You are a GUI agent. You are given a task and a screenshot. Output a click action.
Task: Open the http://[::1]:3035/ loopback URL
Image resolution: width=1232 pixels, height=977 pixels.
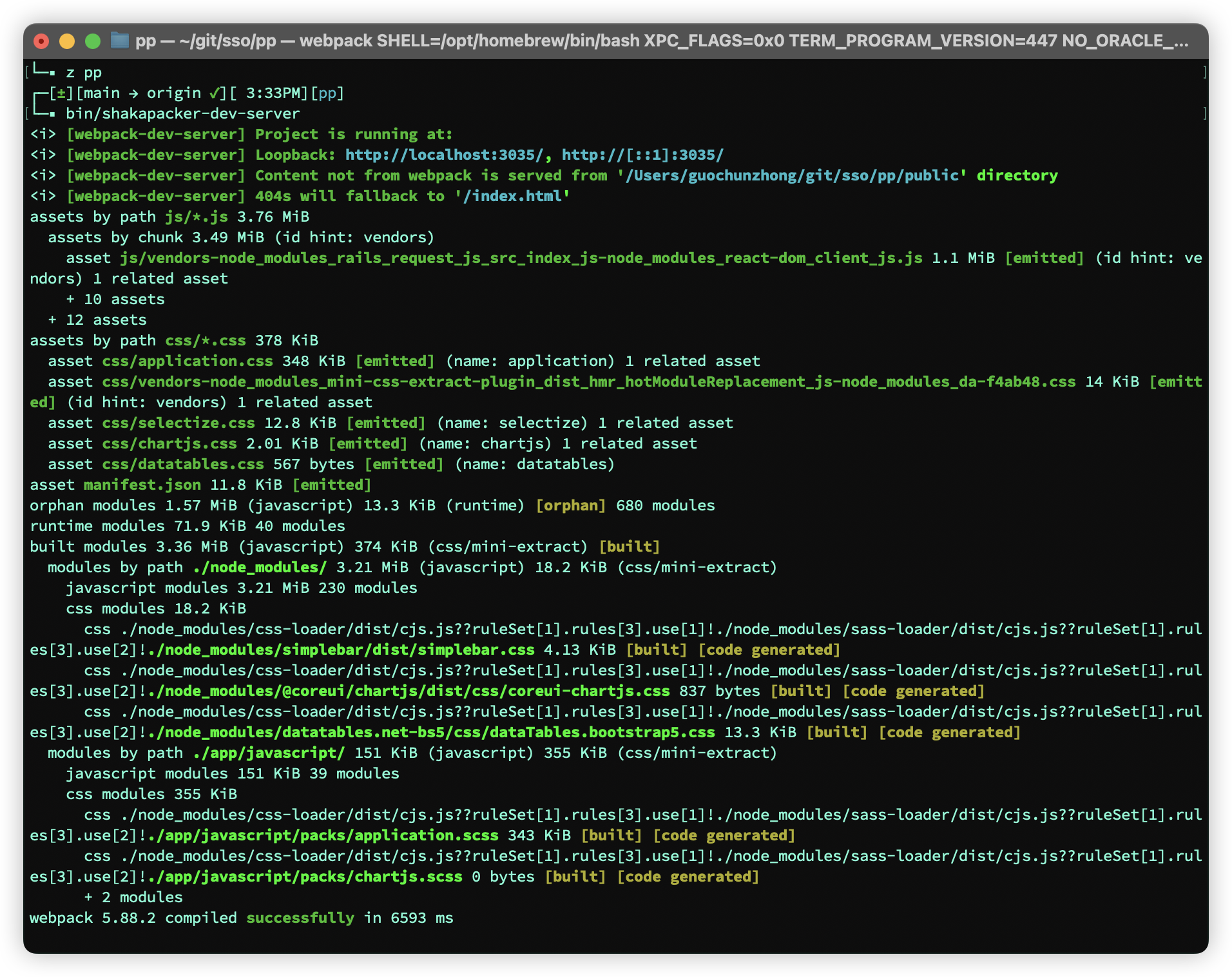click(642, 155)
